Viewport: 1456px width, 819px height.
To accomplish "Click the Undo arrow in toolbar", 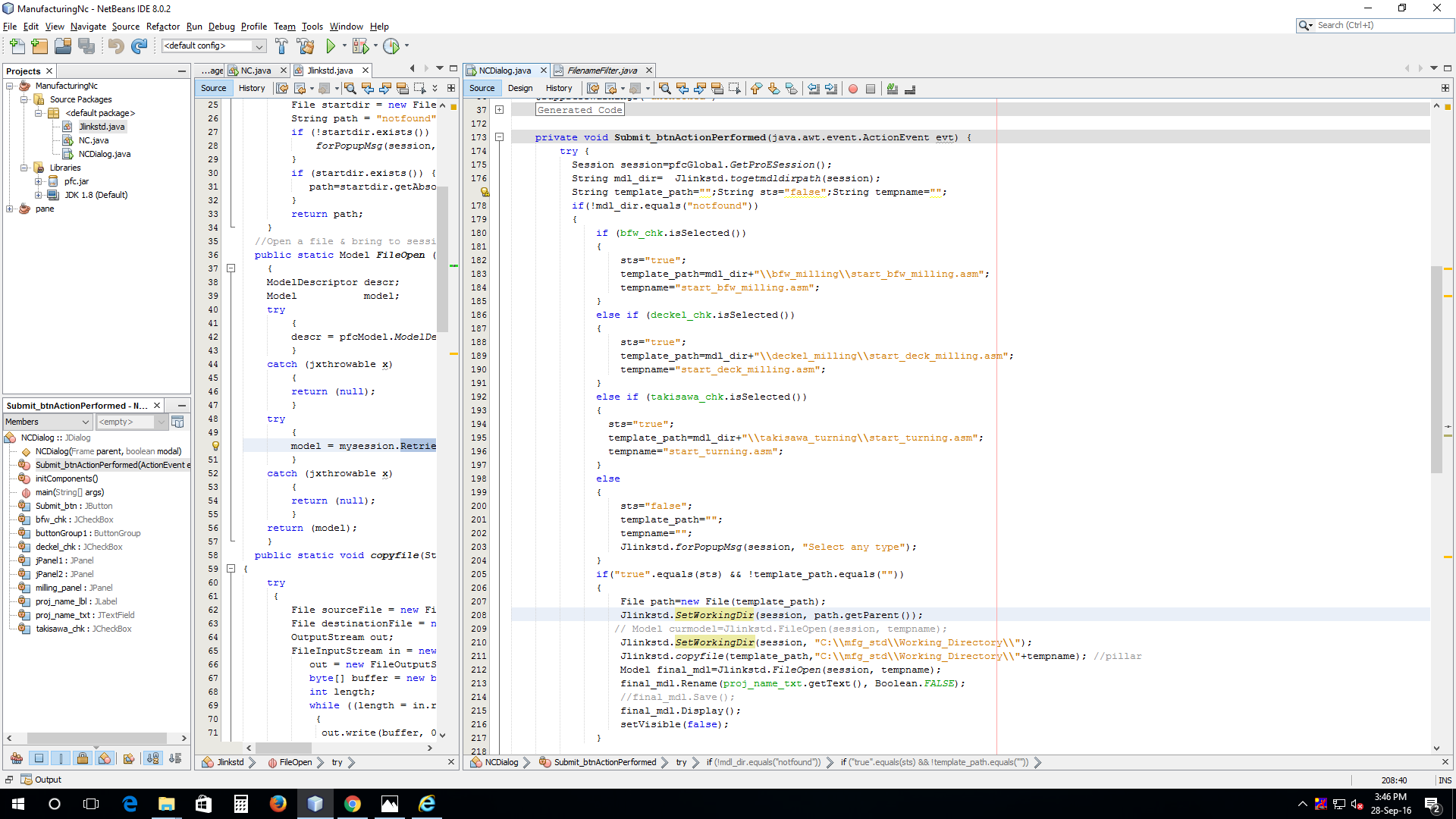I will (x=115, y=46).
